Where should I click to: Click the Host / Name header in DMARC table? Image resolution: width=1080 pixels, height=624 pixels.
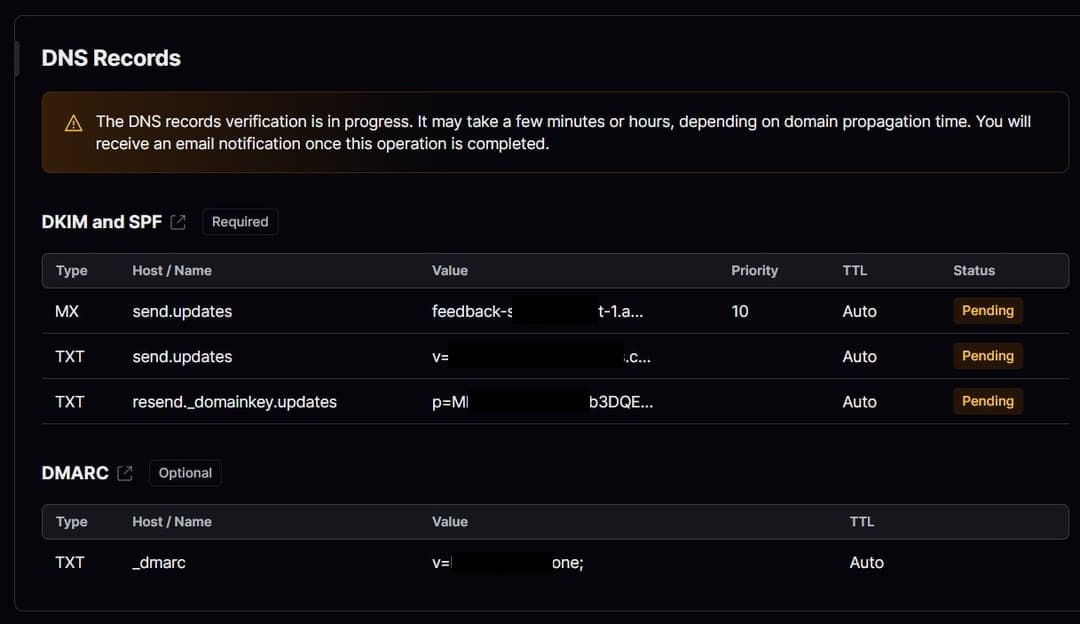172,522
